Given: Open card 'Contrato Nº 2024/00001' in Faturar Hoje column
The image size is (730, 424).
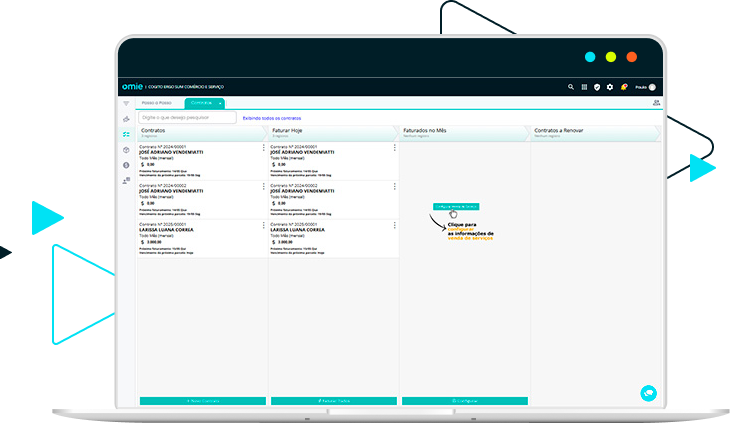Looking at the screenshot, I should pos(333,161).
